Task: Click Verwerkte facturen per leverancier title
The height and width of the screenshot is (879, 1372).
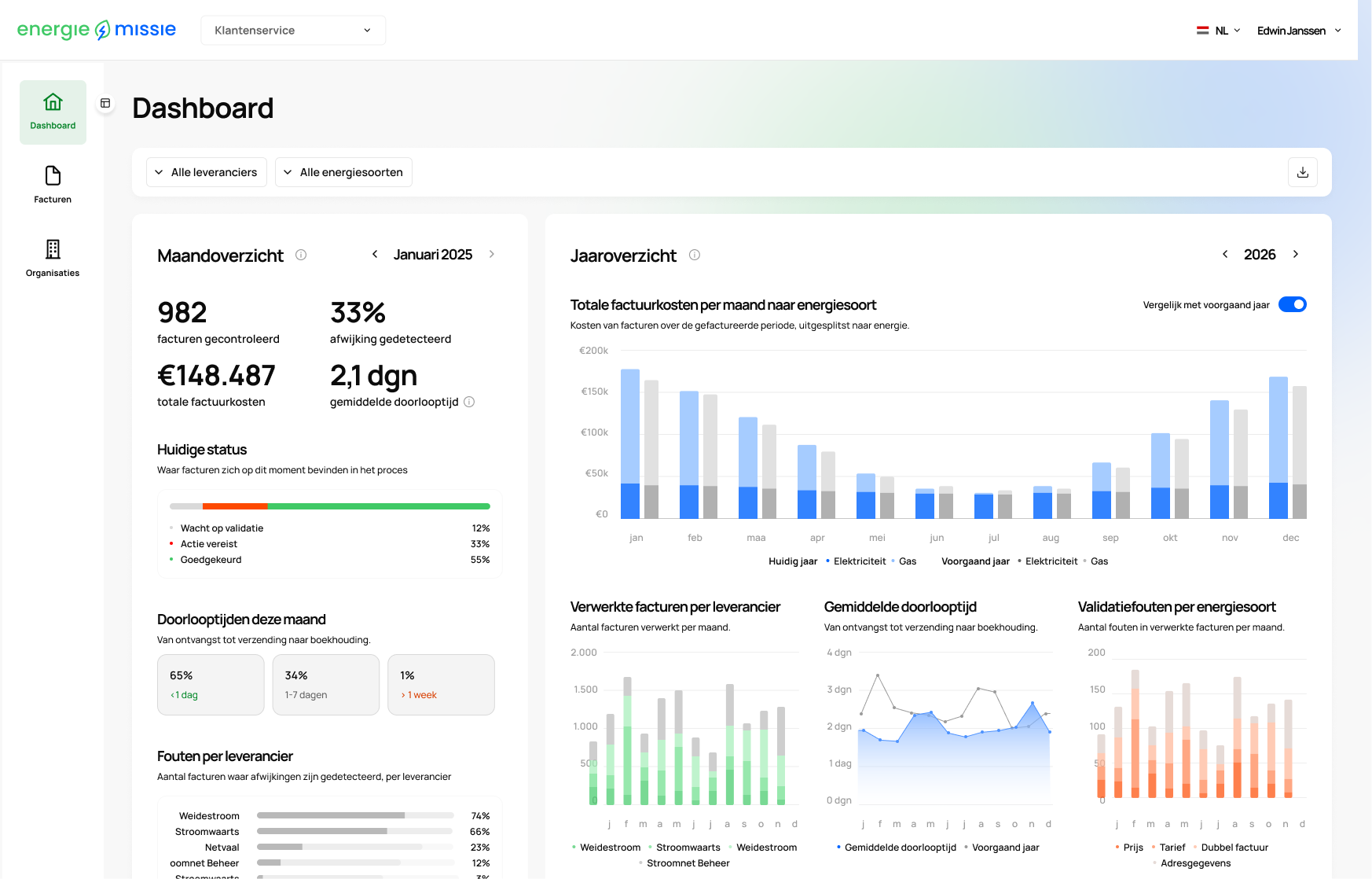Action: click(x=675, y=607)
